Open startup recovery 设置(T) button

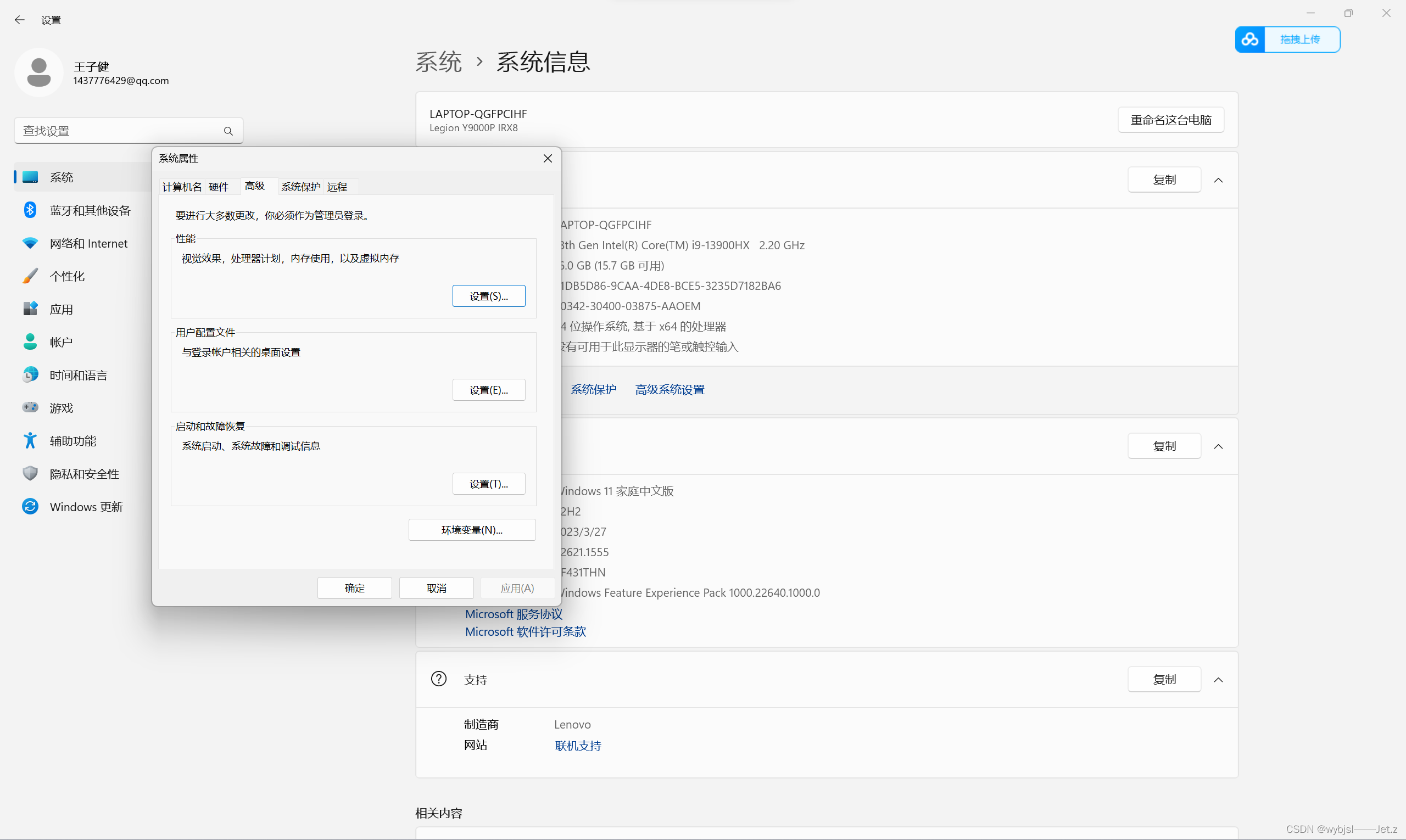[489, 484]
